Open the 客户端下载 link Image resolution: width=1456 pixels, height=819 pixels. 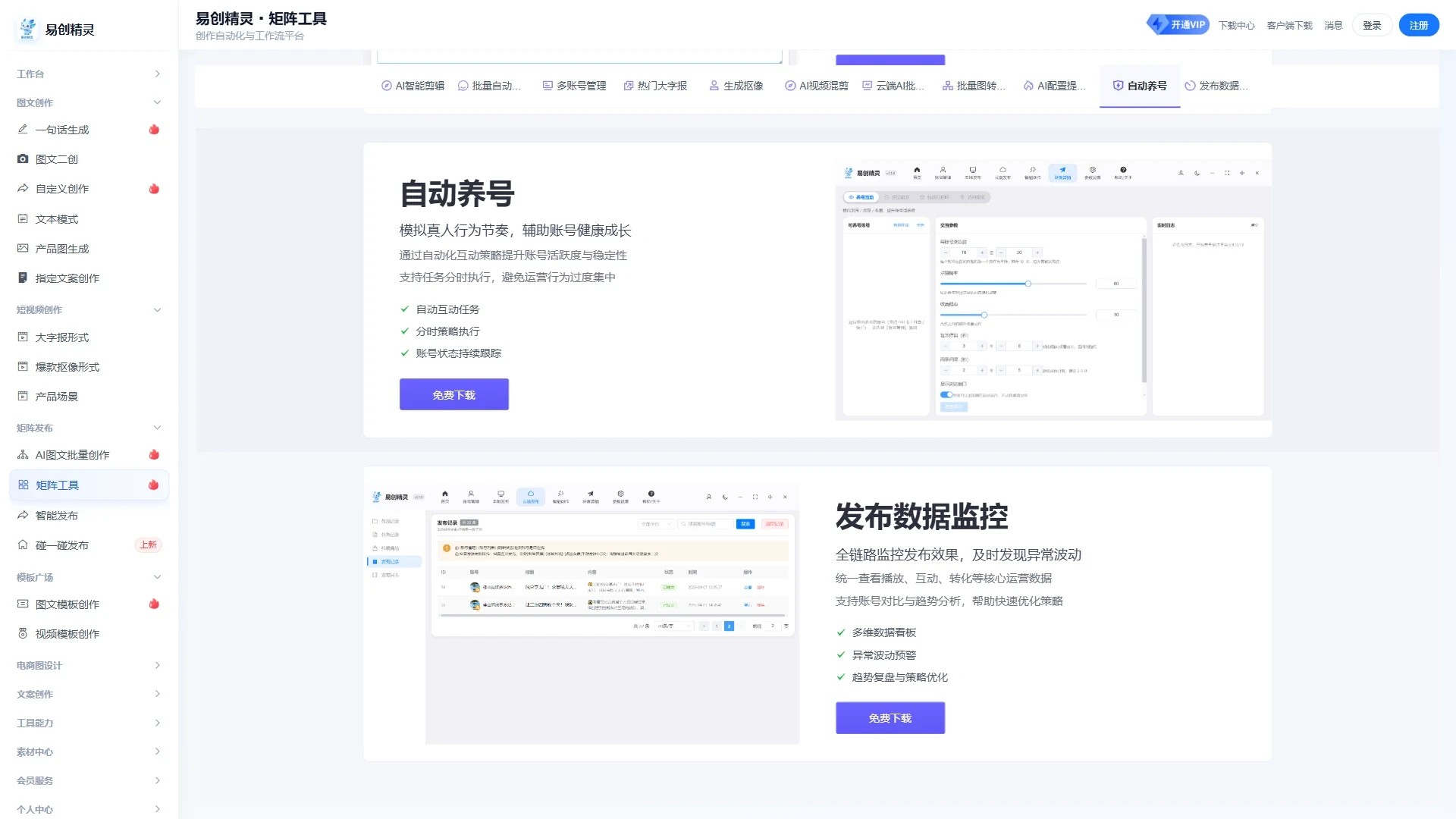1289,25
